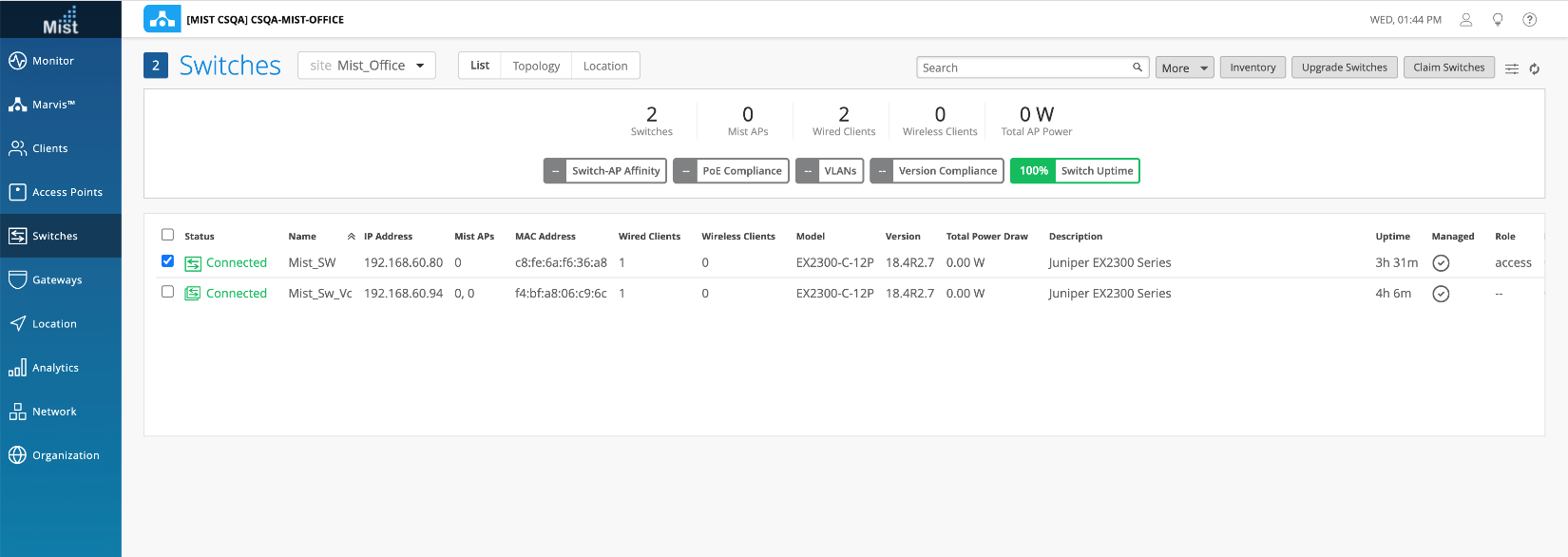The image size is (1568, 557).
Task: Sort by Status column header
Action: click(200, 237)
